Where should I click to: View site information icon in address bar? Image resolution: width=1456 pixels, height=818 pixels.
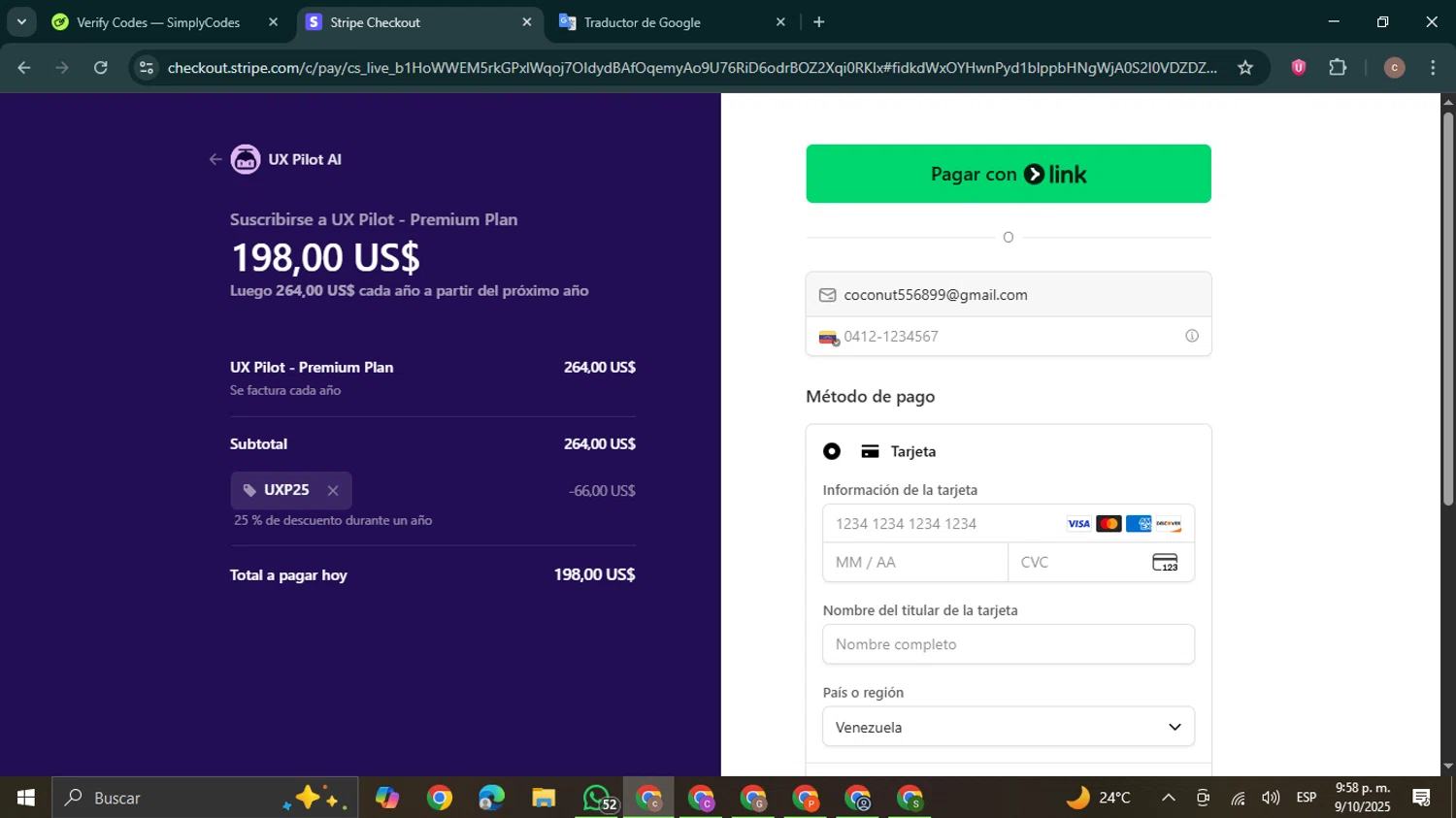pyautogui.click(x=147, y=67)
